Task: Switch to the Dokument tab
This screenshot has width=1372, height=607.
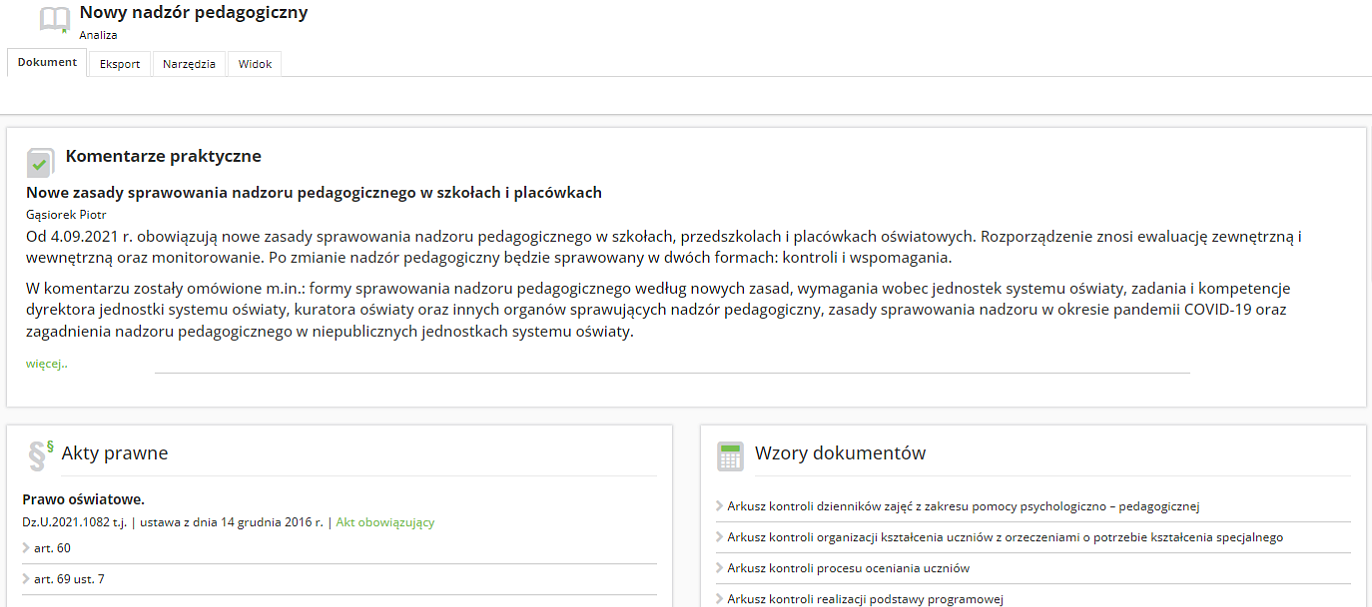Action: tap(47, 62)
